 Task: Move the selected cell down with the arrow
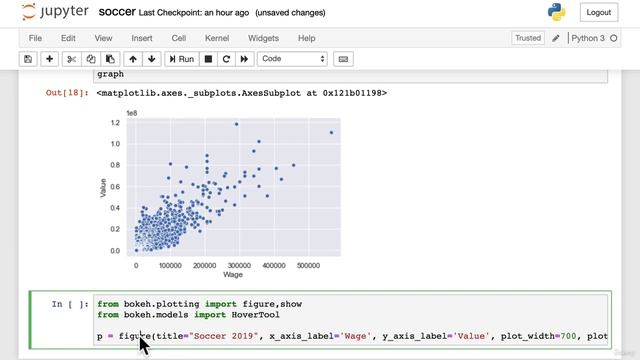pyautogui.click(x=152, y=59)
